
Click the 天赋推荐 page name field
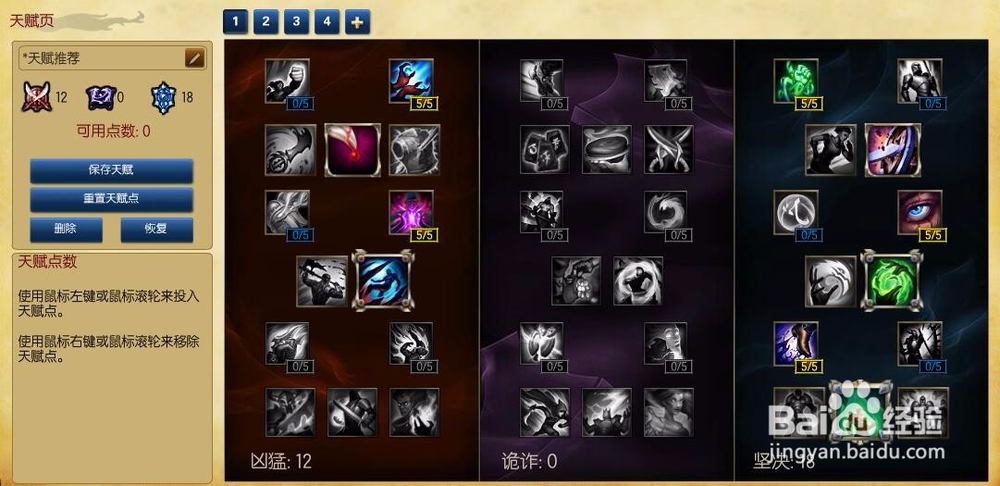[x=102, y=58]
